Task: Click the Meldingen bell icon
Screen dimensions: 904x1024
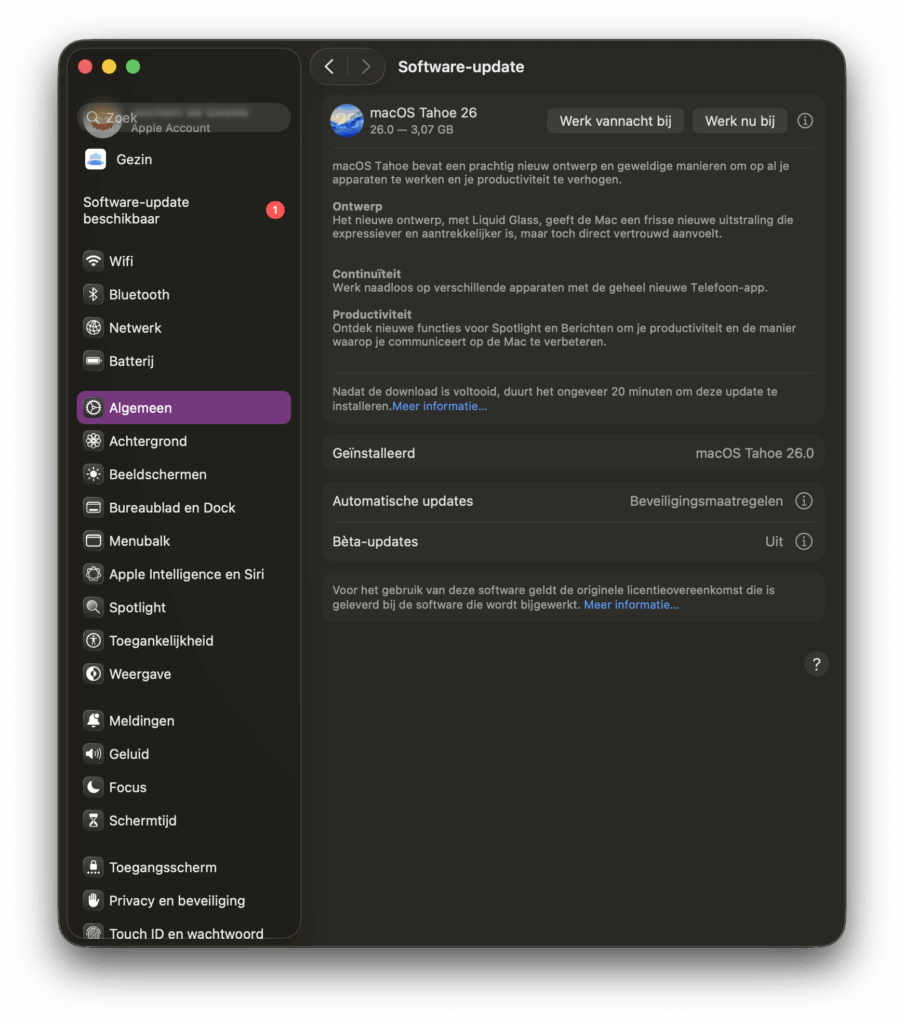Action: click(x=93, y=720)
